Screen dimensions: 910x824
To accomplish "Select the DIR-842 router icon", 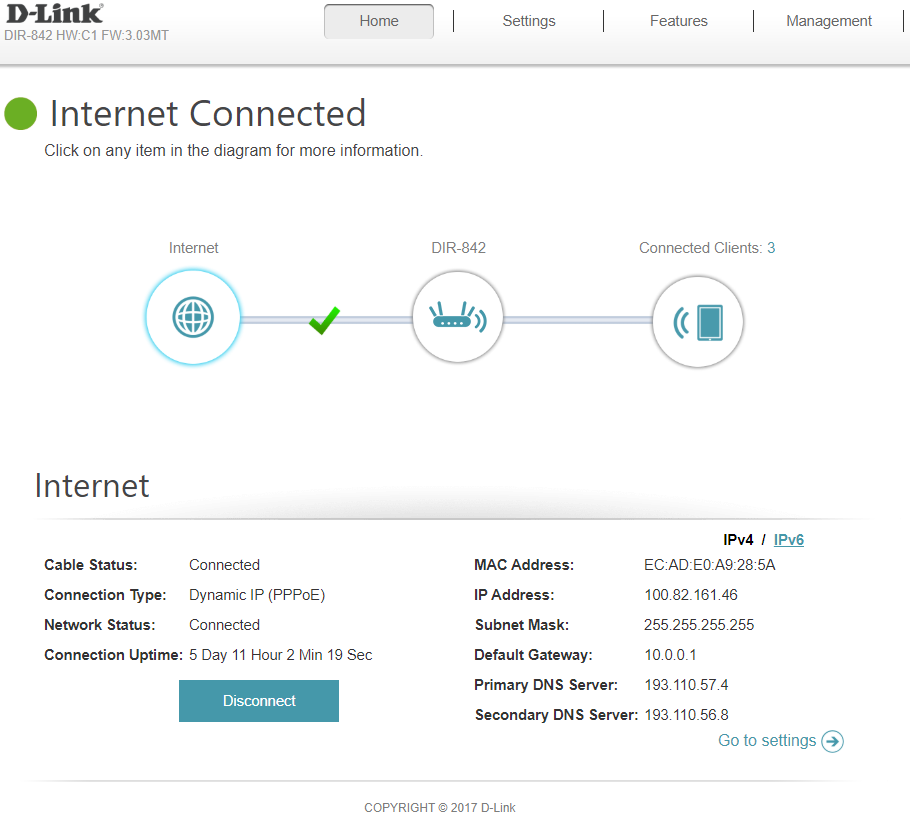I will (458, 317).
